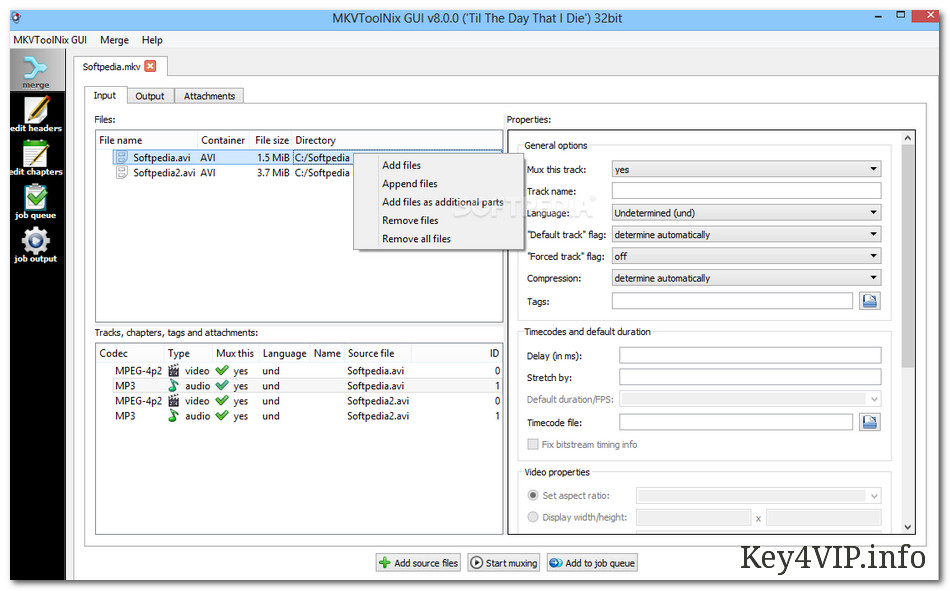Open the Mux this track dropdown
Screen dimensions: 950x591
pyautogui.click(x=746, y=169)
